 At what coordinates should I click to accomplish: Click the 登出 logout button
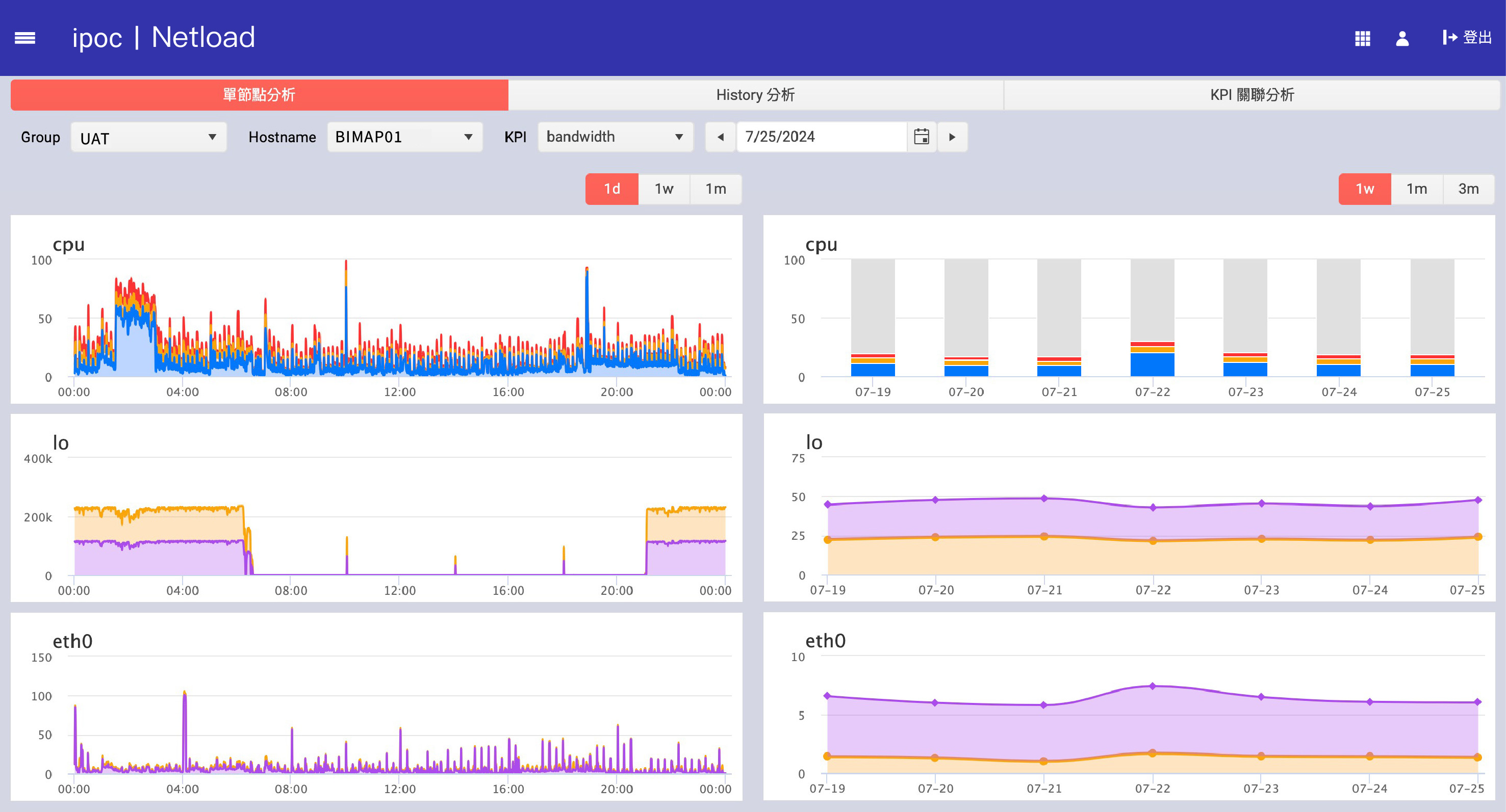pyautogui.click(x=1467, y=38)
